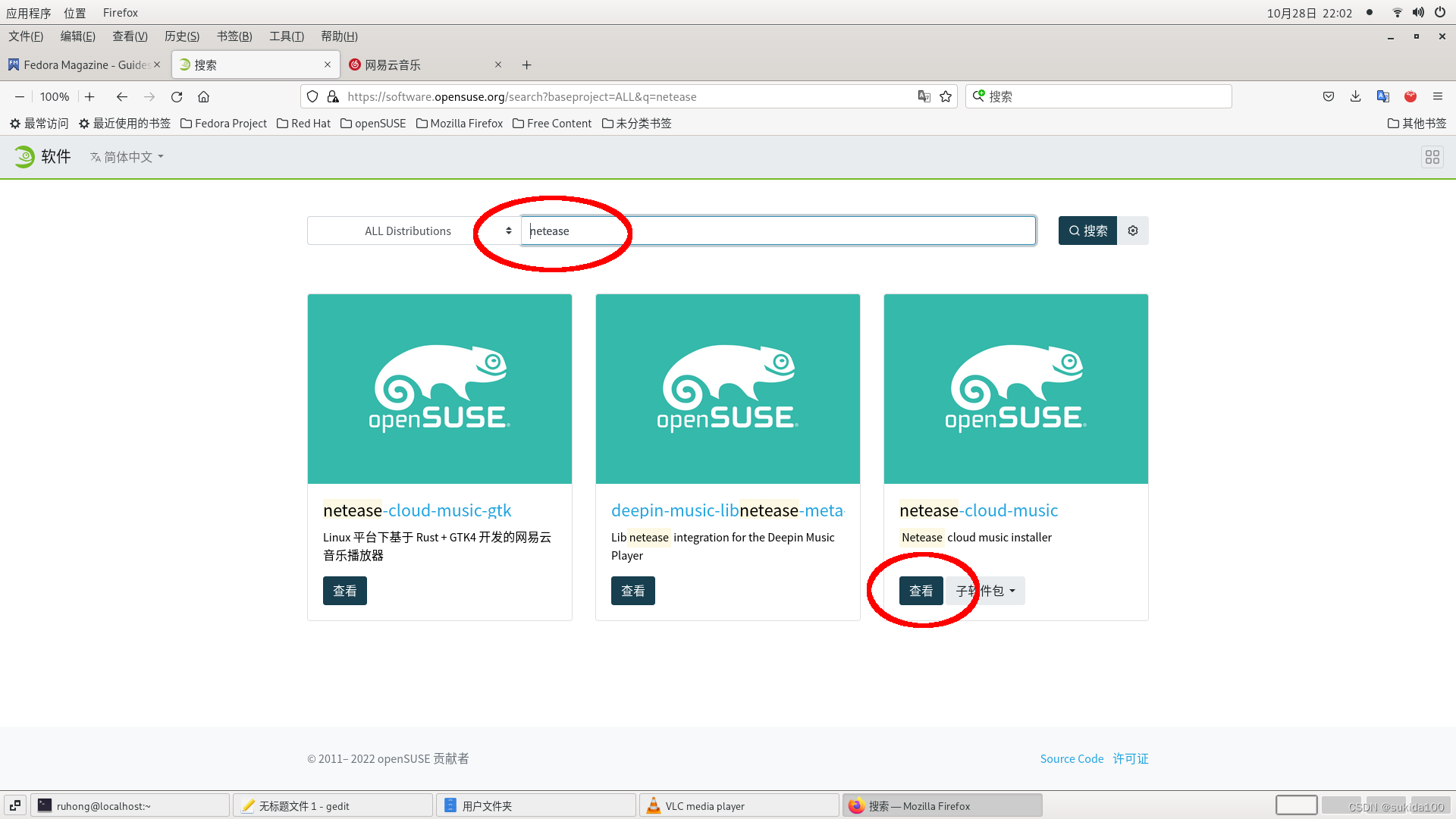Close the Fedora Magazine tab

(157, 64)
